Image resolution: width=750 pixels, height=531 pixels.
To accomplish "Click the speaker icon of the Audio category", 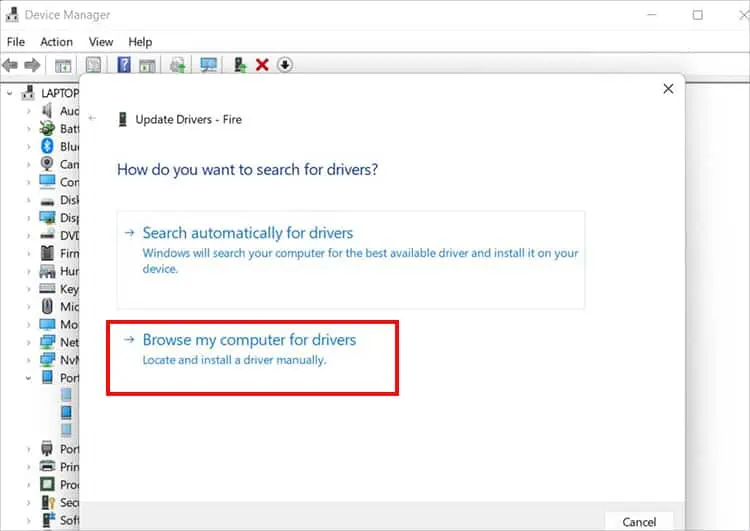I will [47, 111].
